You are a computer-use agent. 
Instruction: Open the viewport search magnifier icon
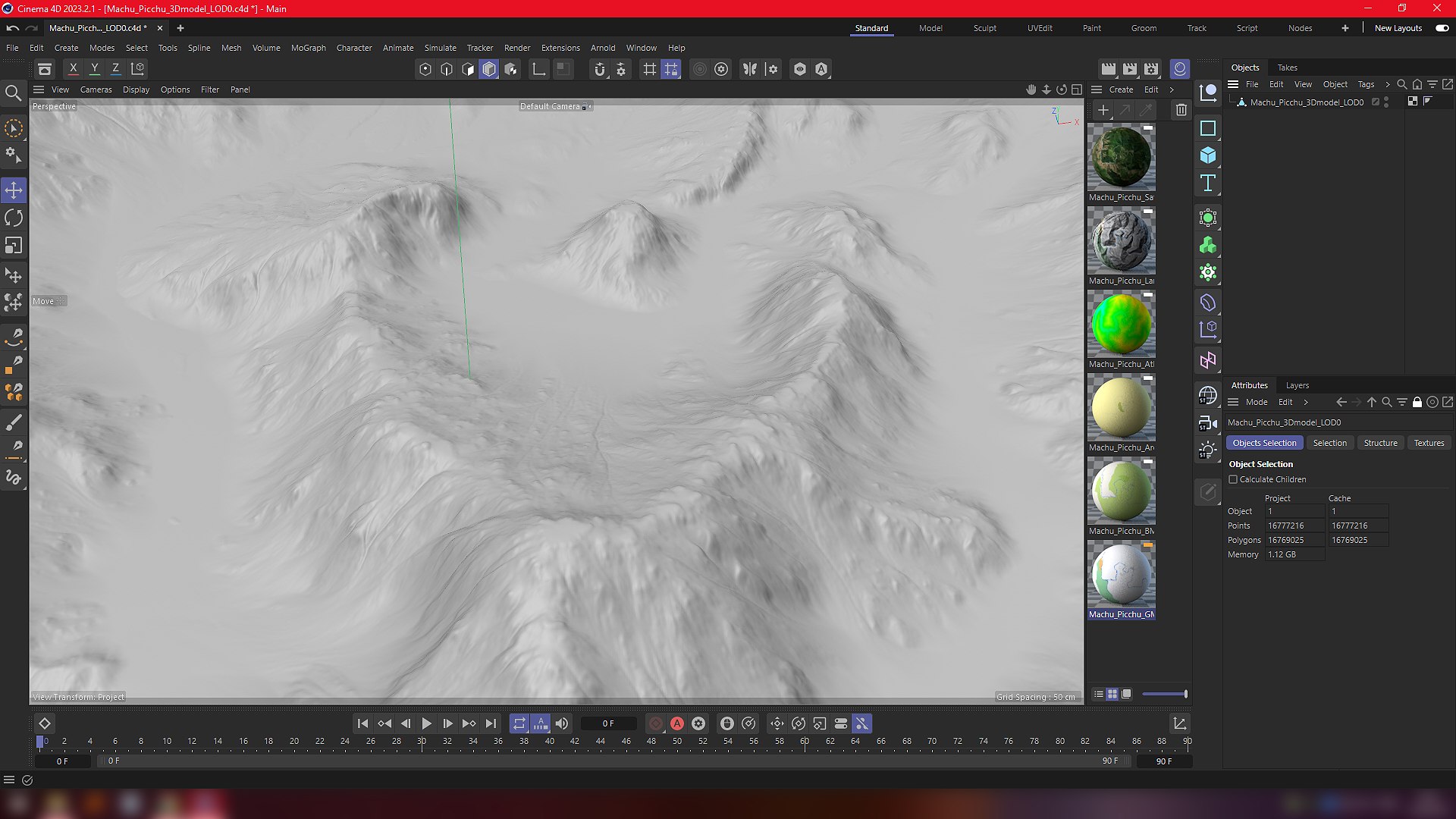click(13, 93)
